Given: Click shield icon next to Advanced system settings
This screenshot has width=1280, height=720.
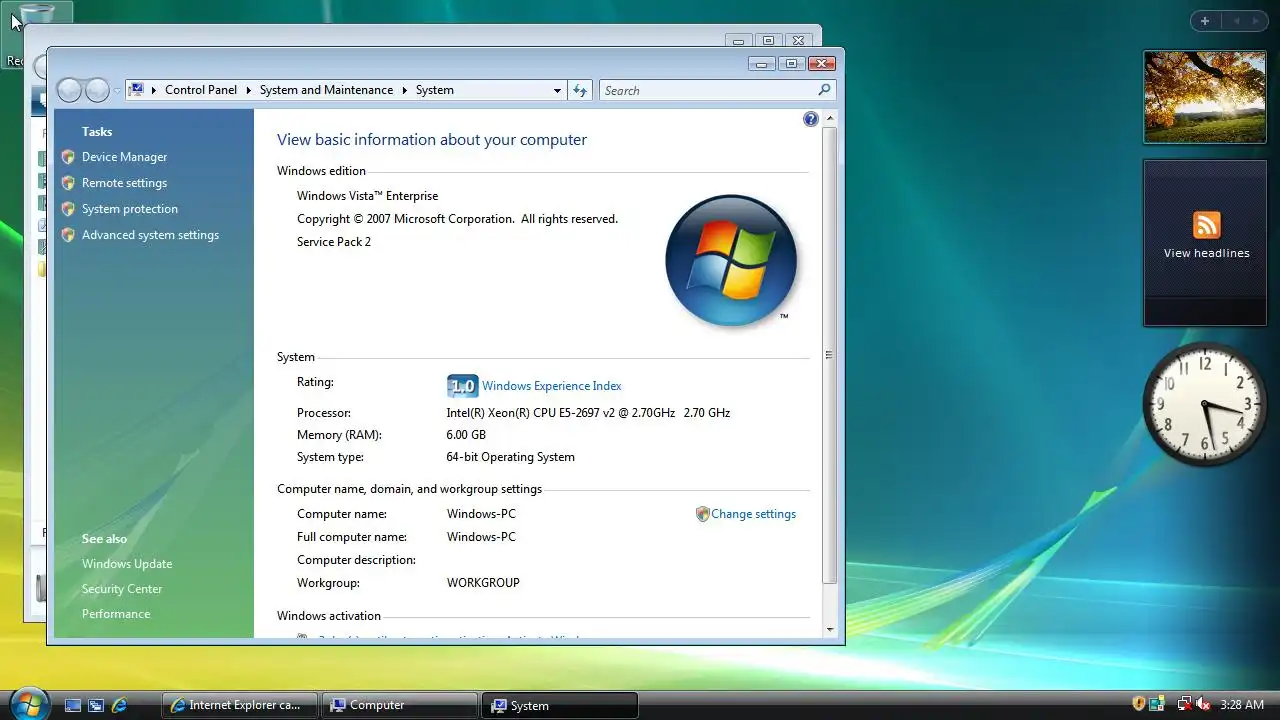Looking at the screenshot, I should (x=68, y=235).
